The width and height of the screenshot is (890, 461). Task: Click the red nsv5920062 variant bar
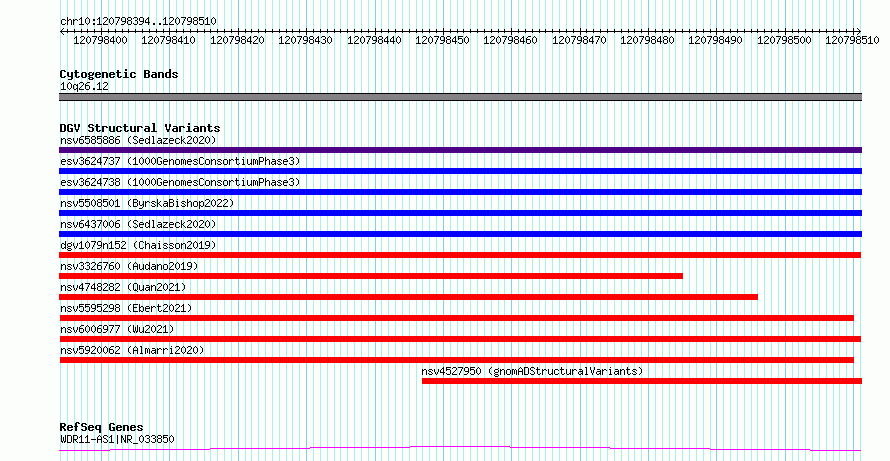[456, 360]
